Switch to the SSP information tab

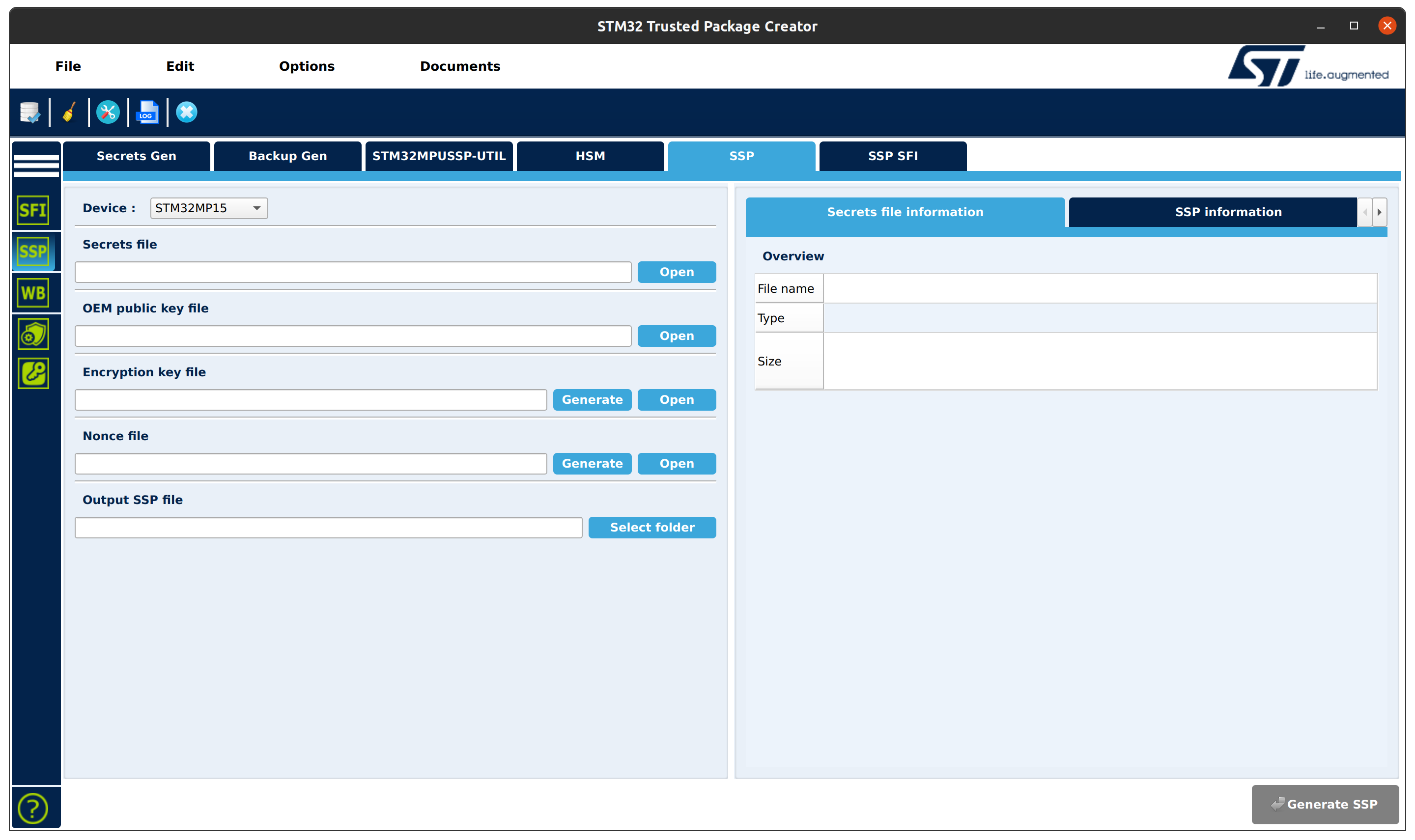click(1213, 212)
